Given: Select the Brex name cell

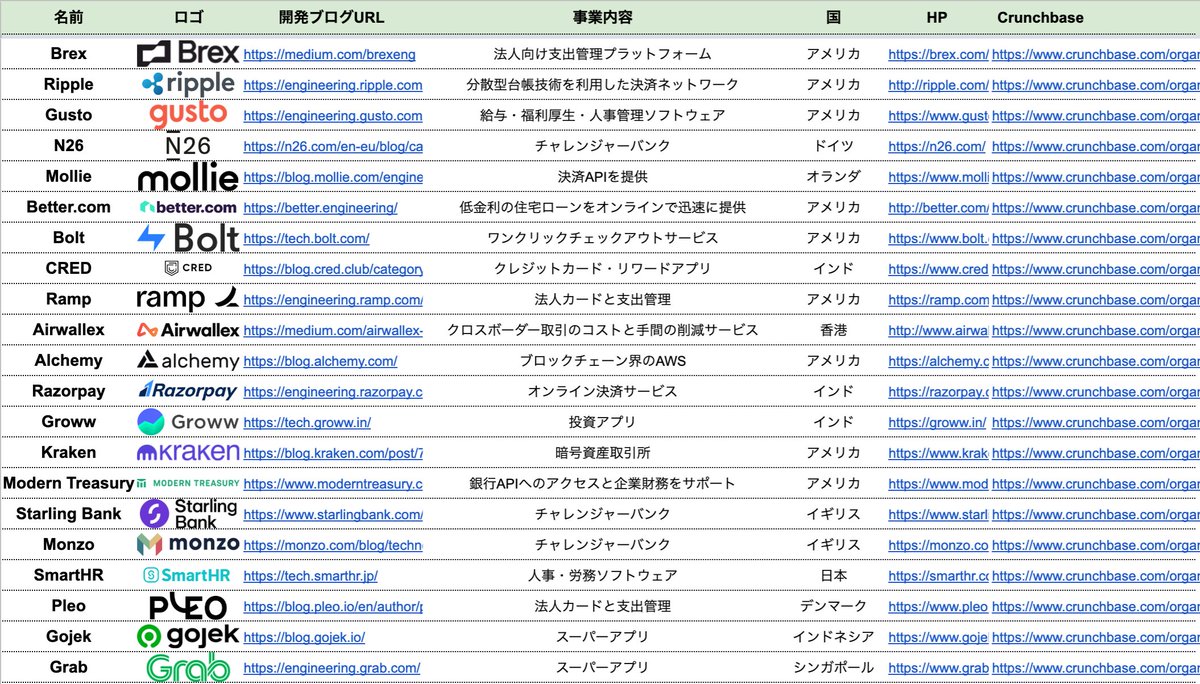Looking at the screenshot, I should point(69,54).
